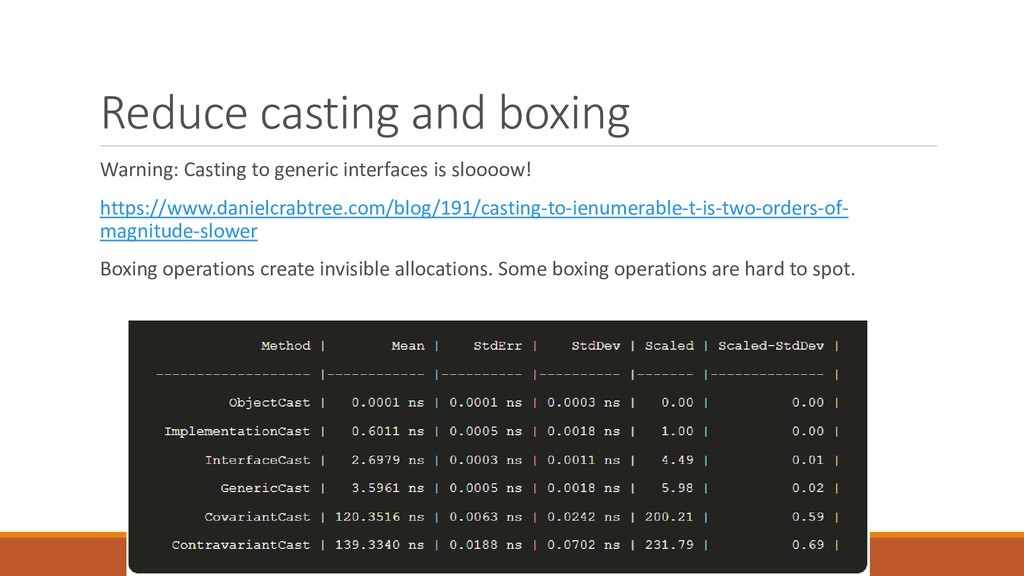Click the "StdErr" column header

click(498, 345)
